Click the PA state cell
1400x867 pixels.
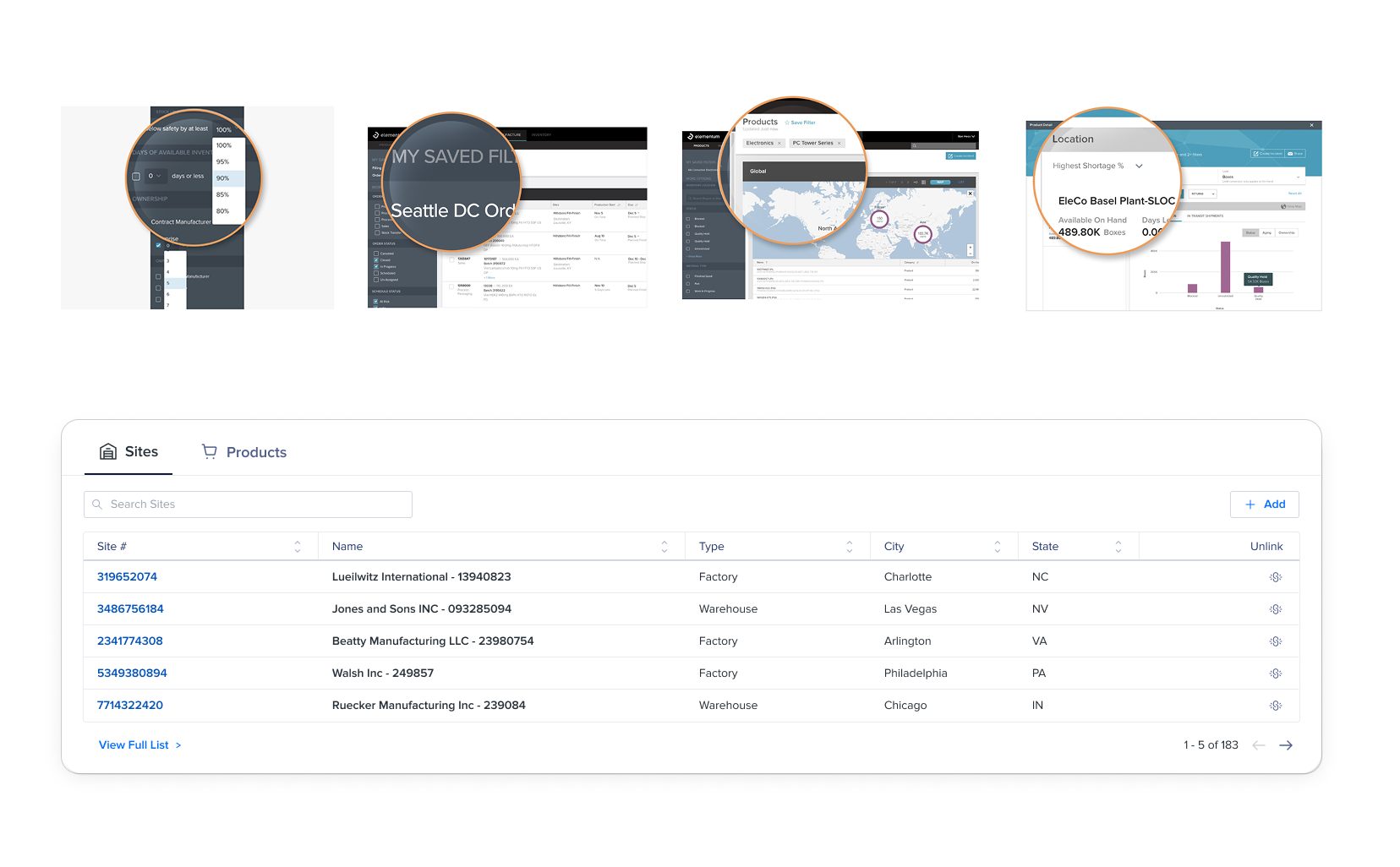click(1039, 673)
